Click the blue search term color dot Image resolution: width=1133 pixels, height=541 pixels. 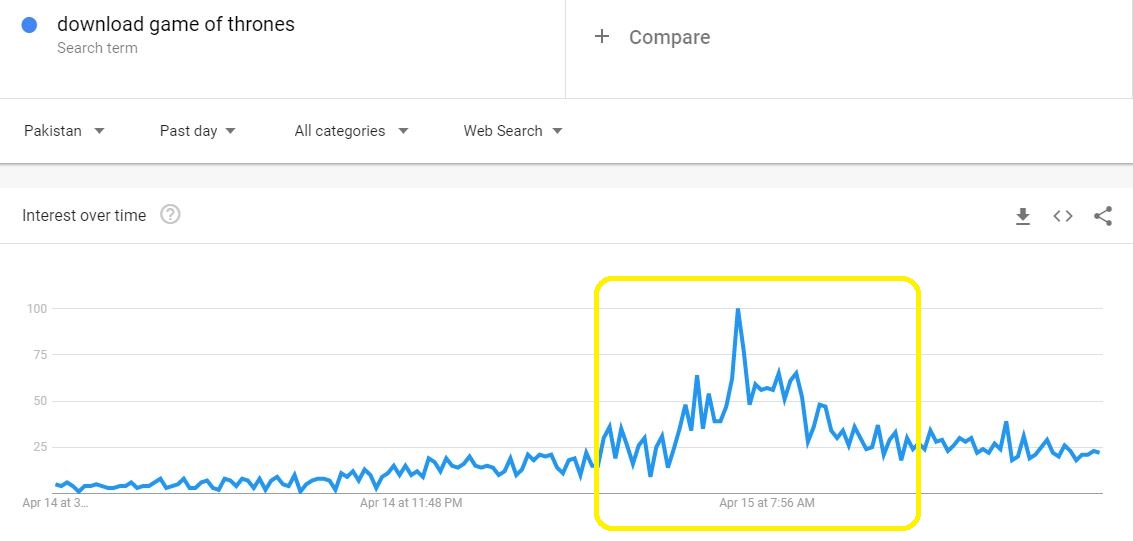(29, 25)
